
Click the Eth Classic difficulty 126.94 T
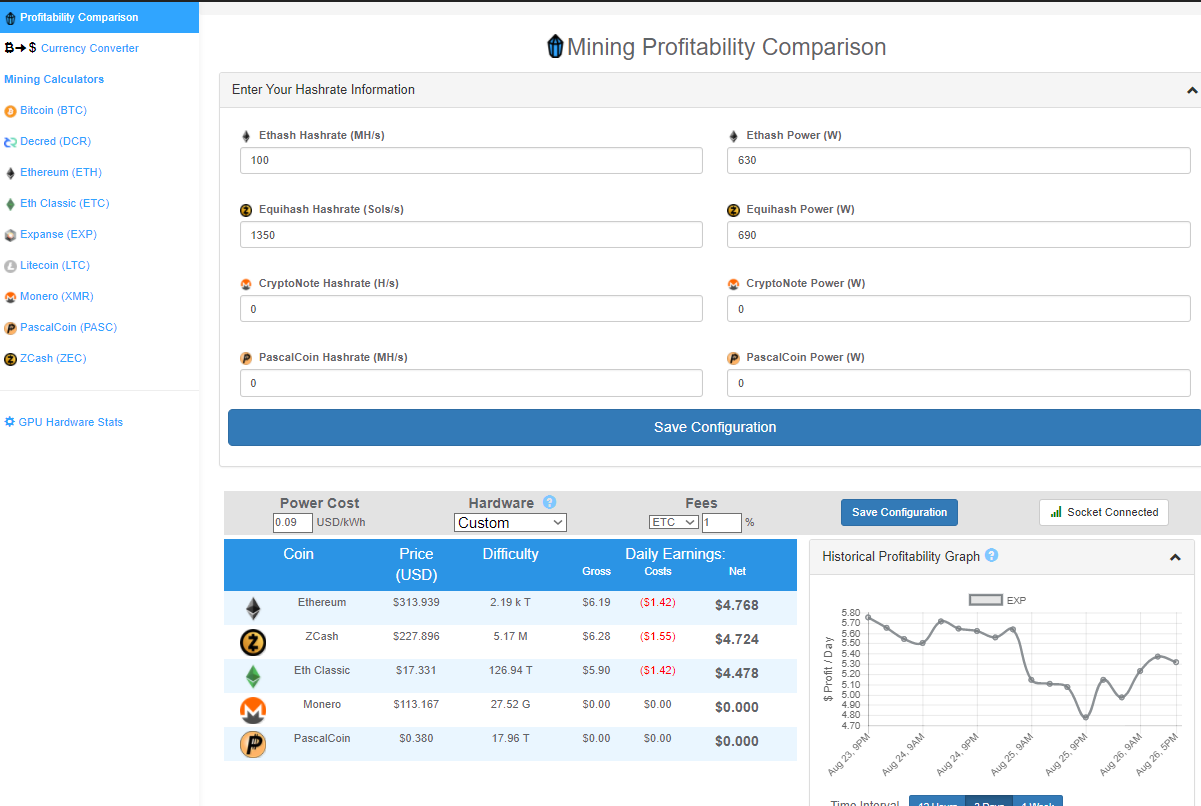click(511, 670)
